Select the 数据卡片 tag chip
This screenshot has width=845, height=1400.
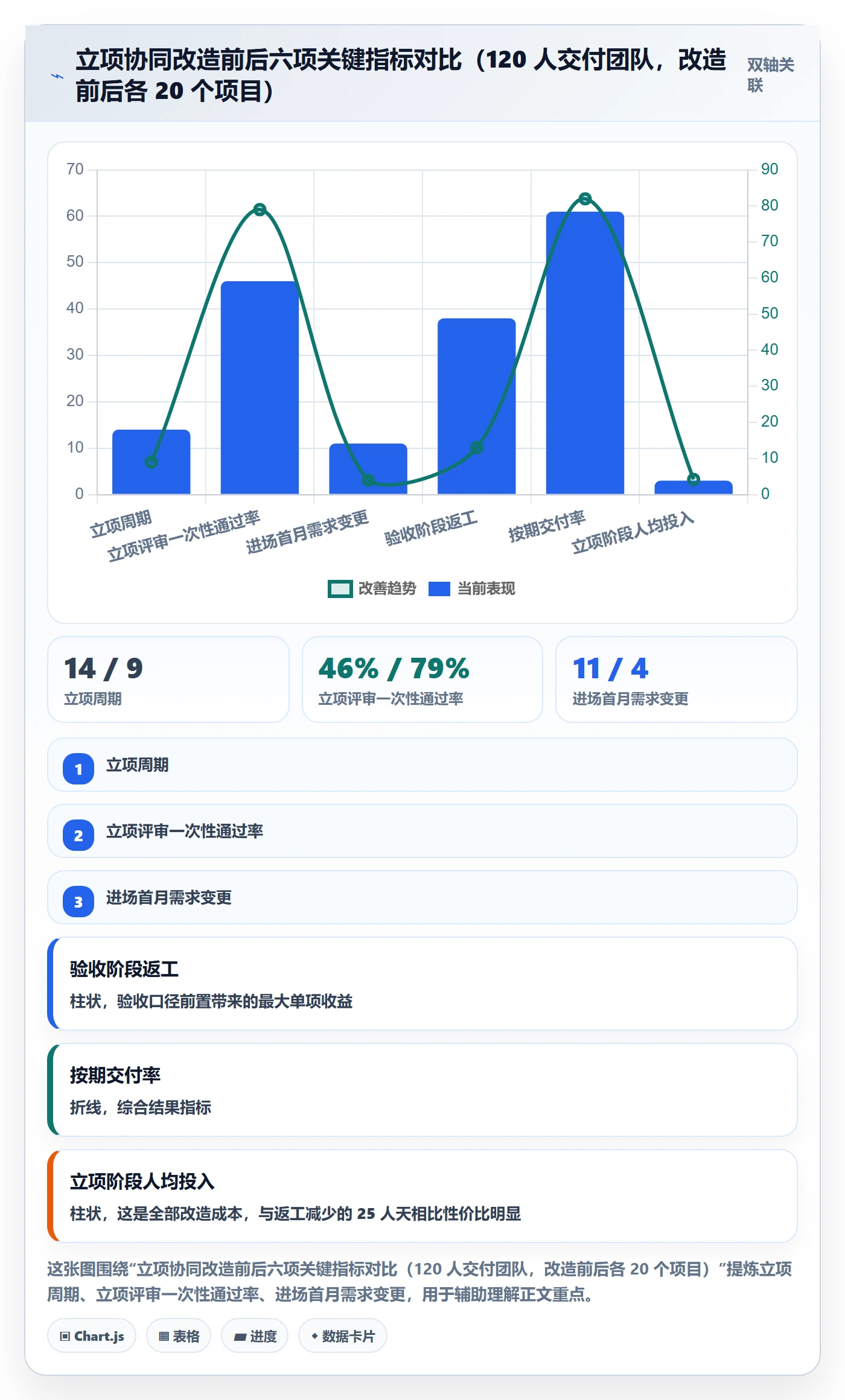click(x=343, y=1335)
